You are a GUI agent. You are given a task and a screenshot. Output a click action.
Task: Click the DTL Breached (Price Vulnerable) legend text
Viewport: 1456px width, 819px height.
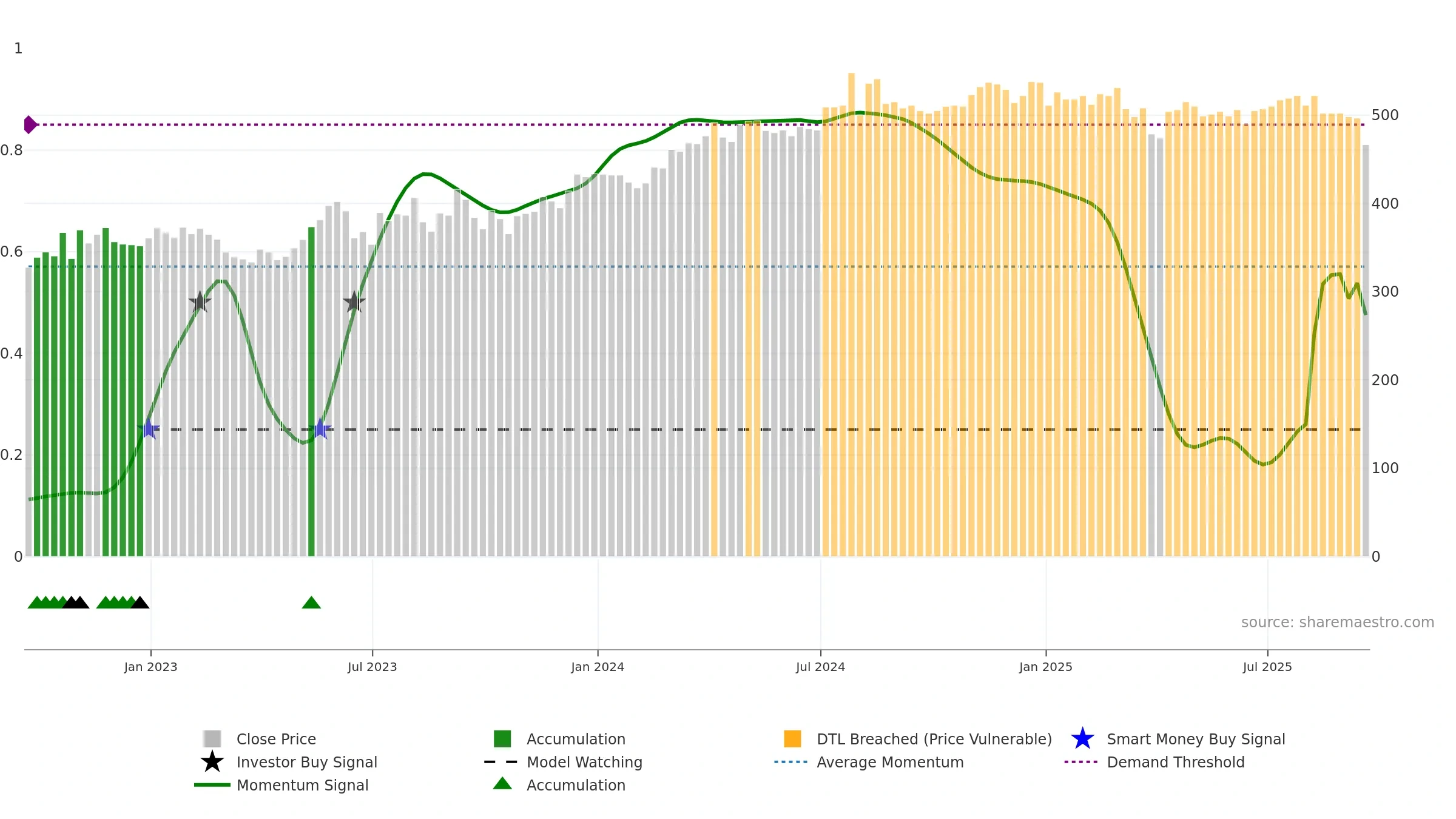pyautogui.click(x=934, y=739)
